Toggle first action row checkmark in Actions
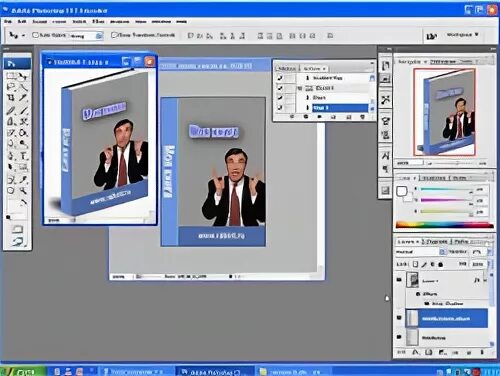 [280, 78]
